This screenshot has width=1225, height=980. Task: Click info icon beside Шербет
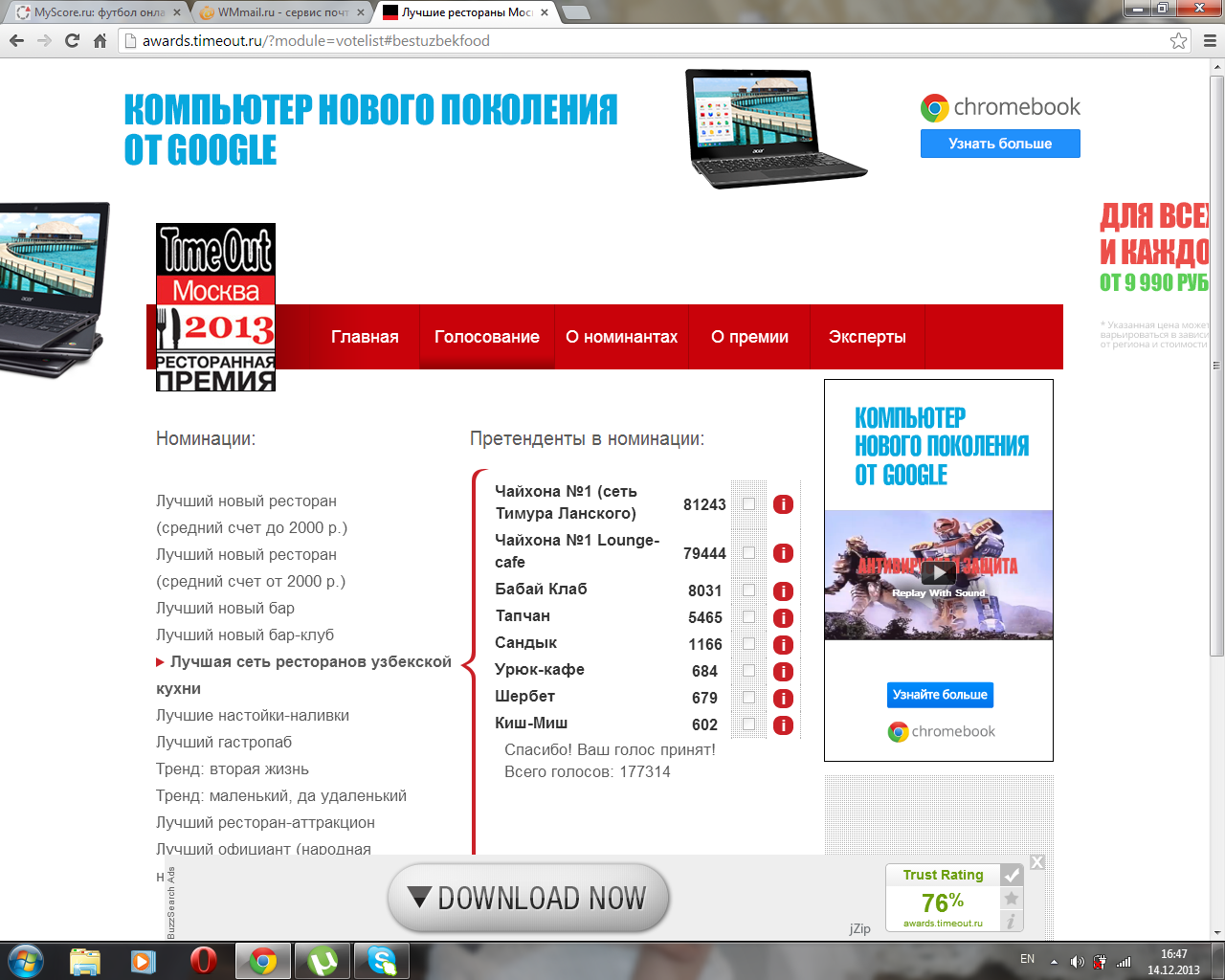click(783, 699)
